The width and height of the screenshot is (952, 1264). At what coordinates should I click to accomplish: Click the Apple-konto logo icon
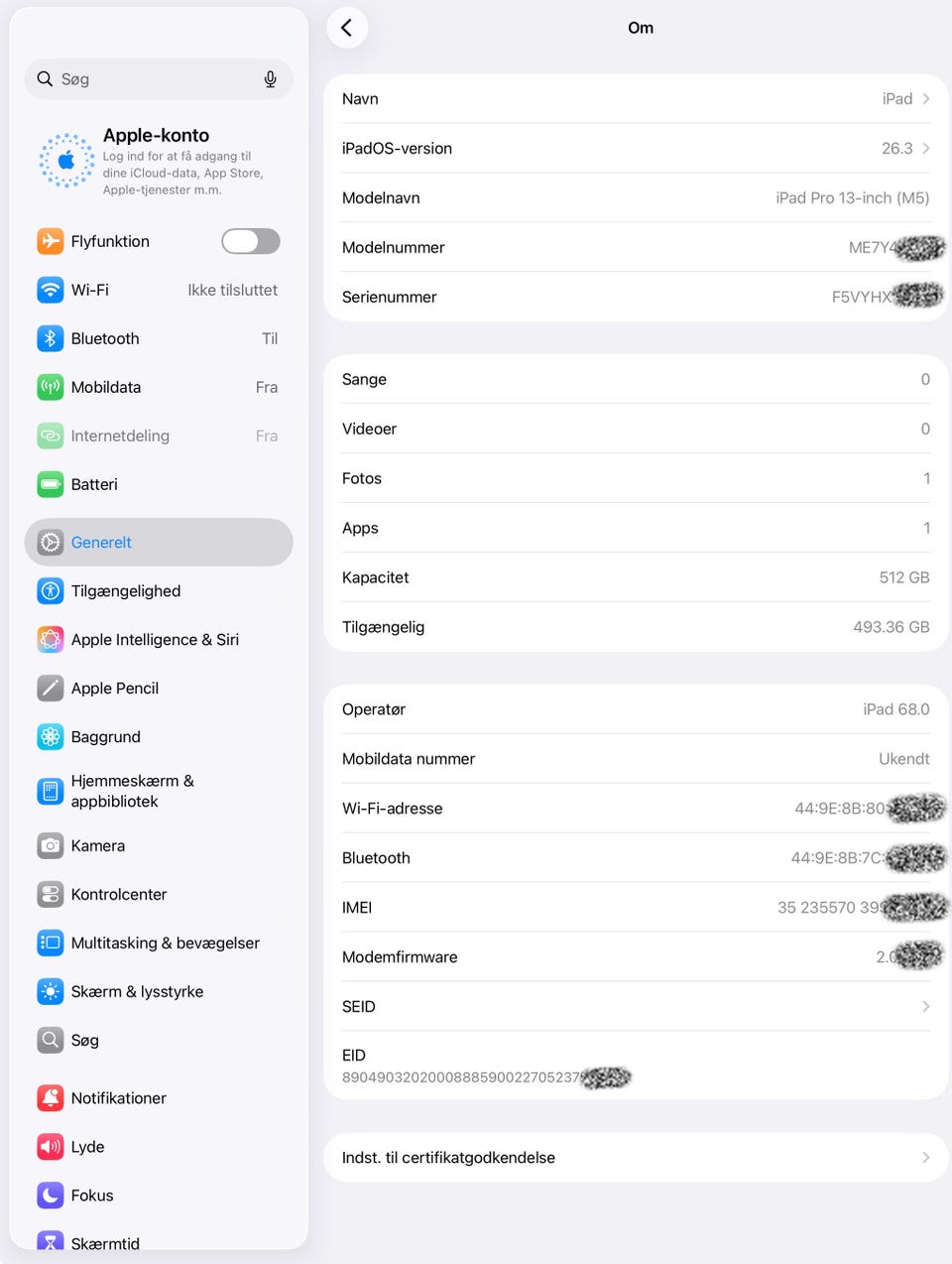click(66, 161)
